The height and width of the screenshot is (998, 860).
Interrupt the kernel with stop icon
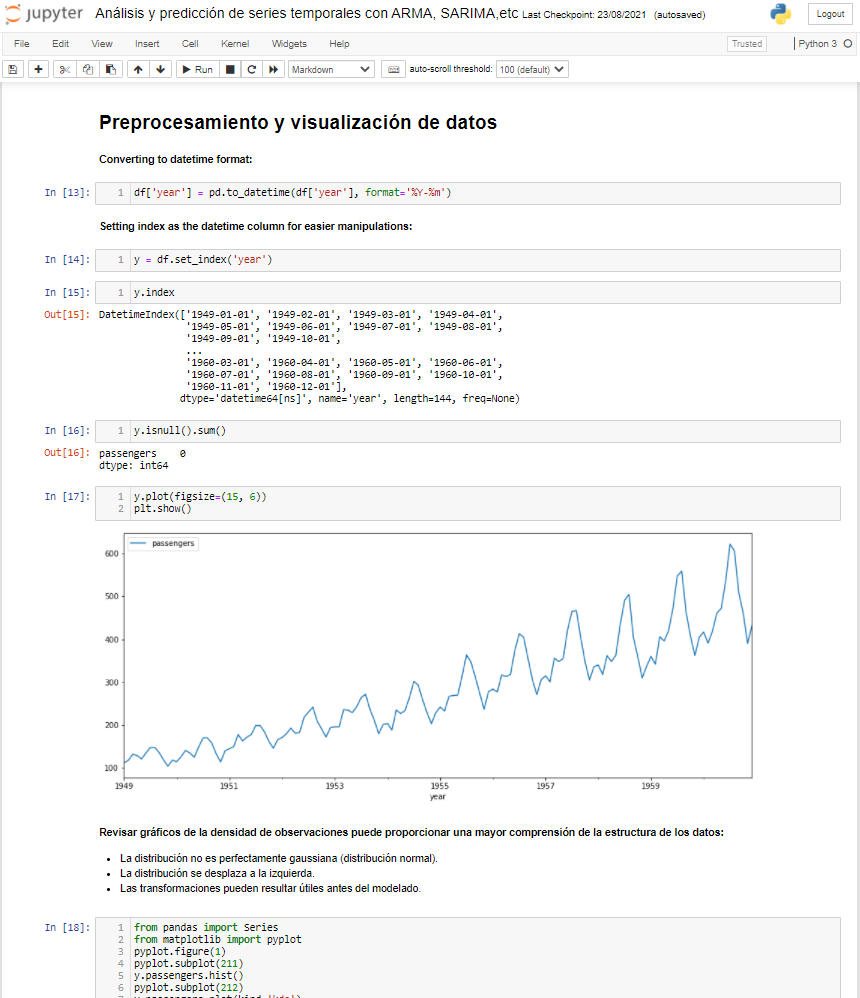229,69
